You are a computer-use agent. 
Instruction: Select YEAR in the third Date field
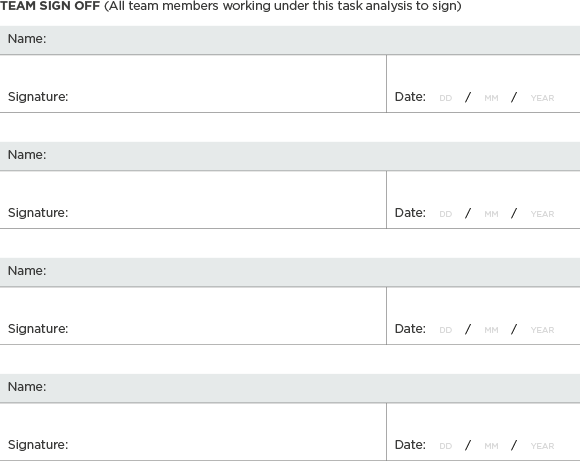(542, 330)
